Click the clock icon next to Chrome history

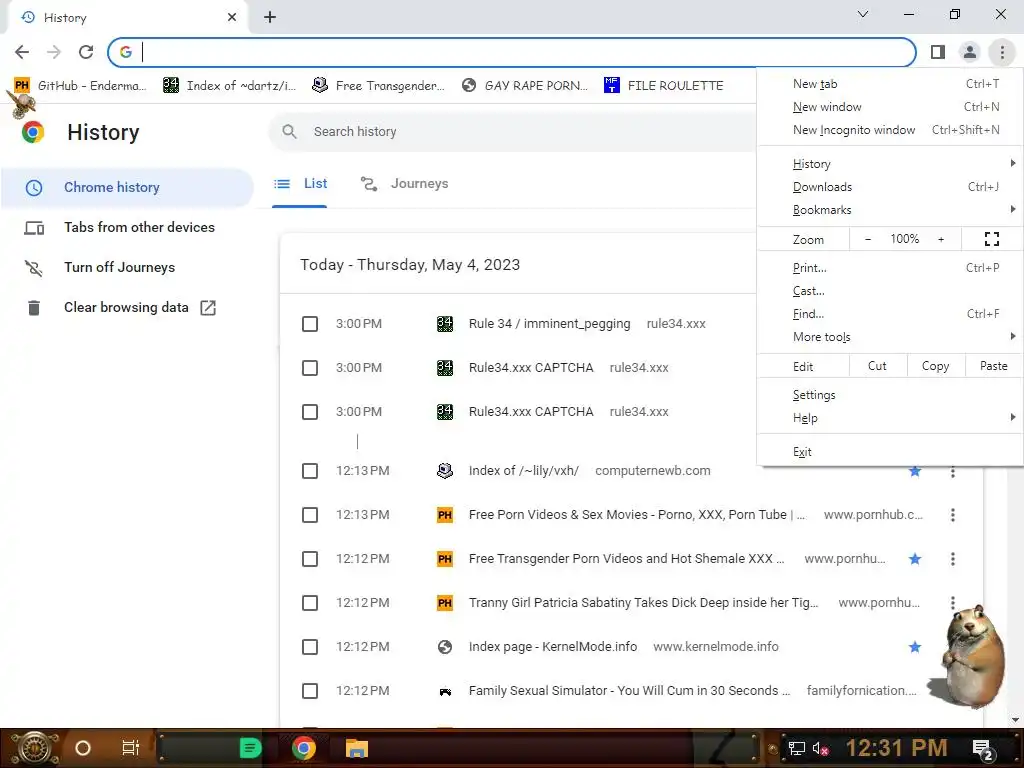click(34, 187)
